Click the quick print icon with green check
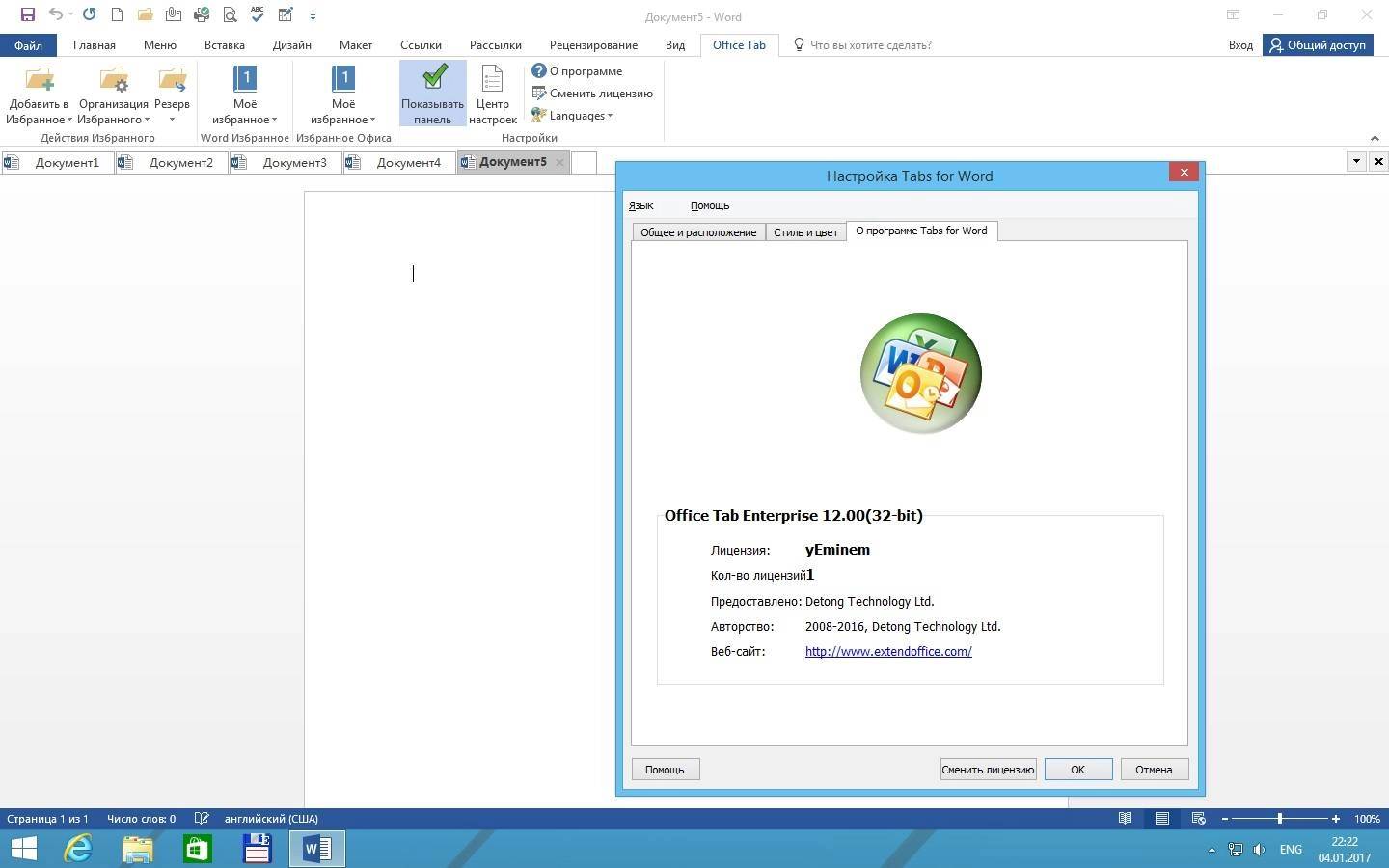This screenshot has height=868, width=1389. coord(202,15)
